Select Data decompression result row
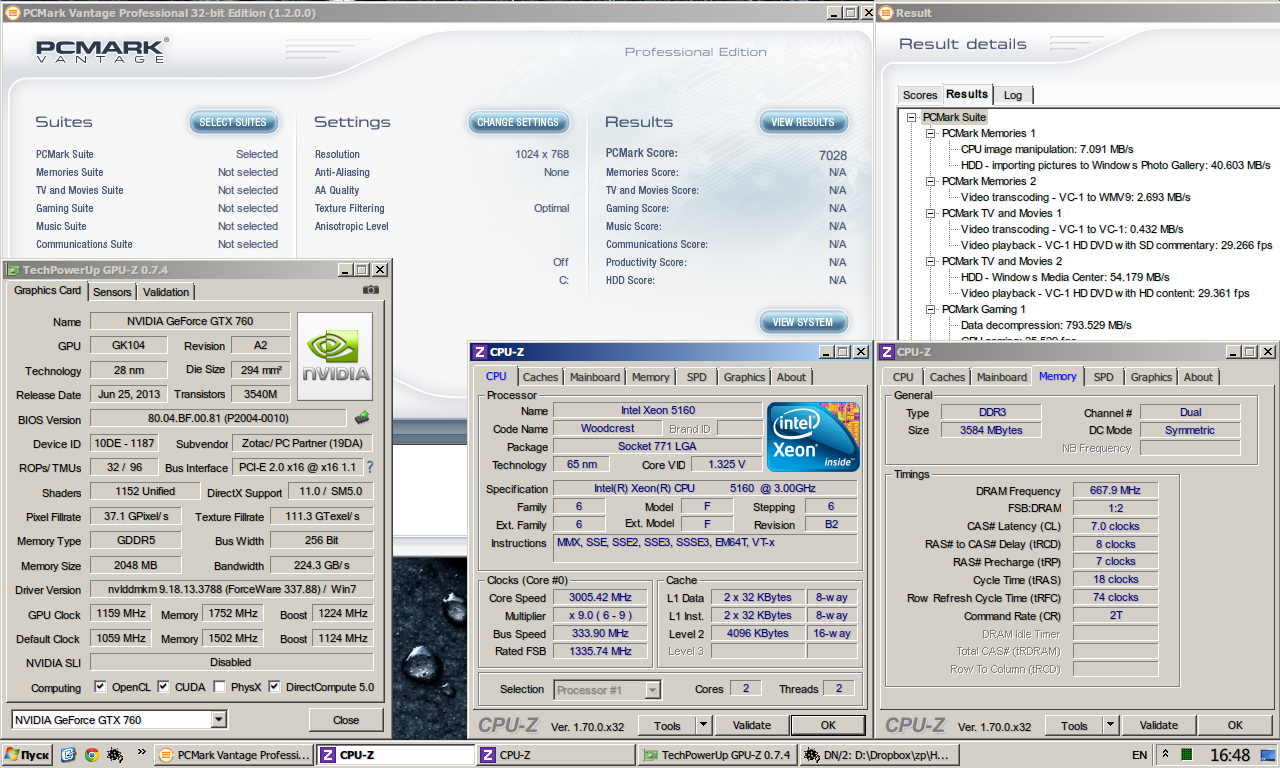 1046,325
